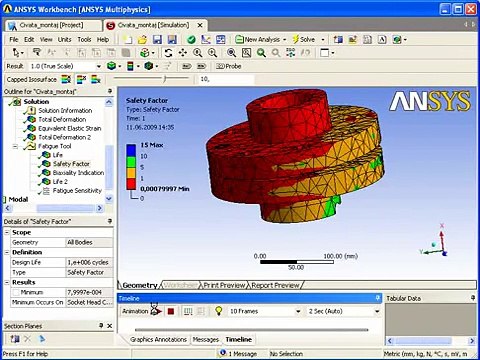
Task: Collapse the Scope section
Action: 7,232
